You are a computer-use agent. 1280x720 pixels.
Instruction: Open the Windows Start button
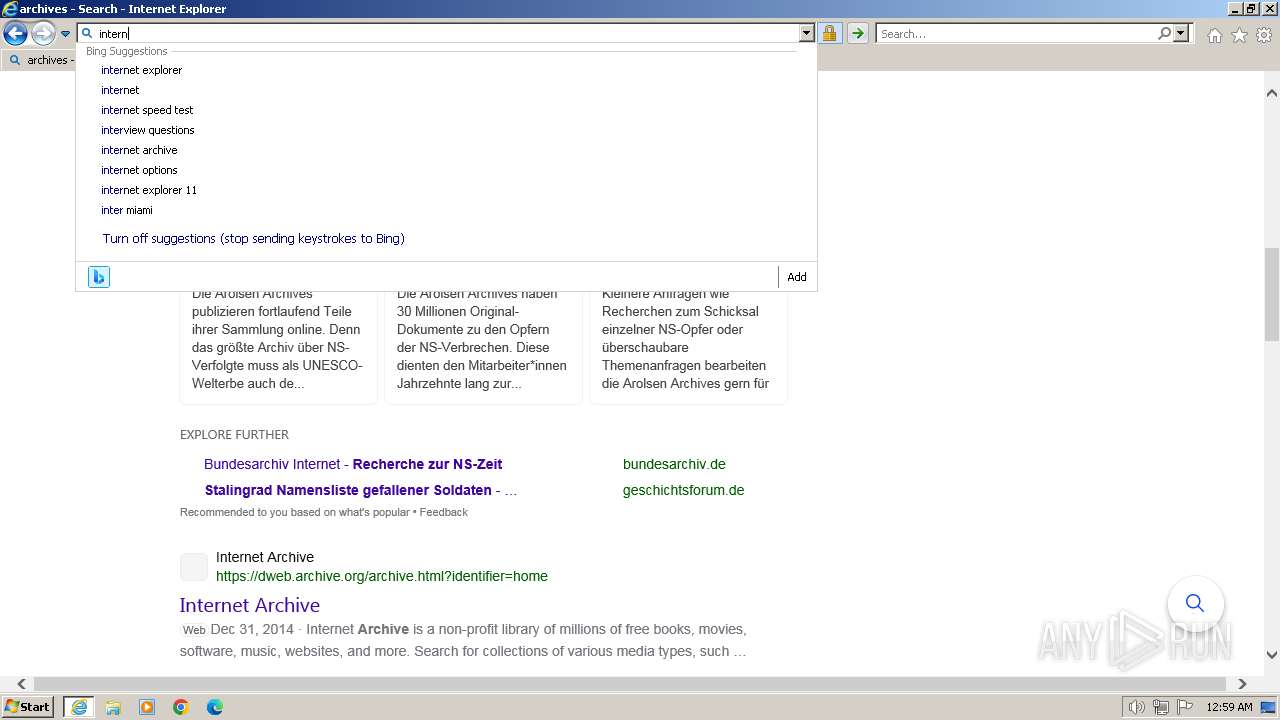click(28, 706)
